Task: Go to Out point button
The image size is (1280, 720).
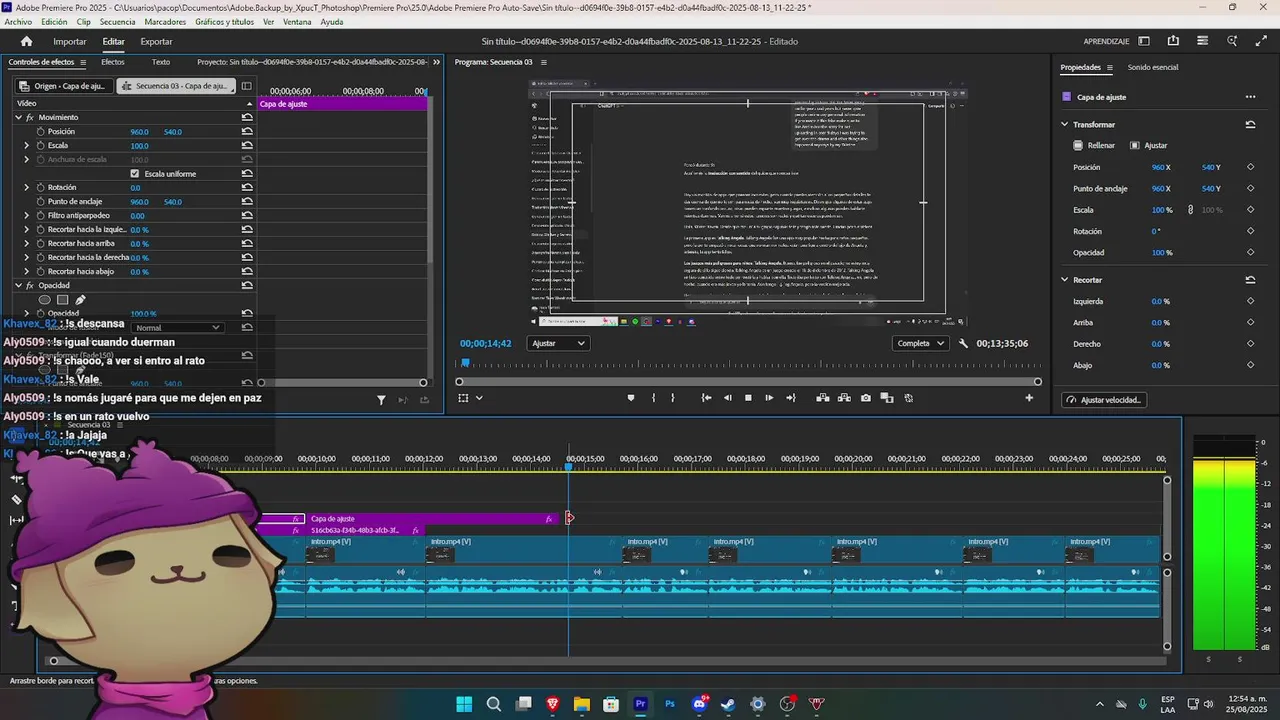Action: [x=791, y=398]
